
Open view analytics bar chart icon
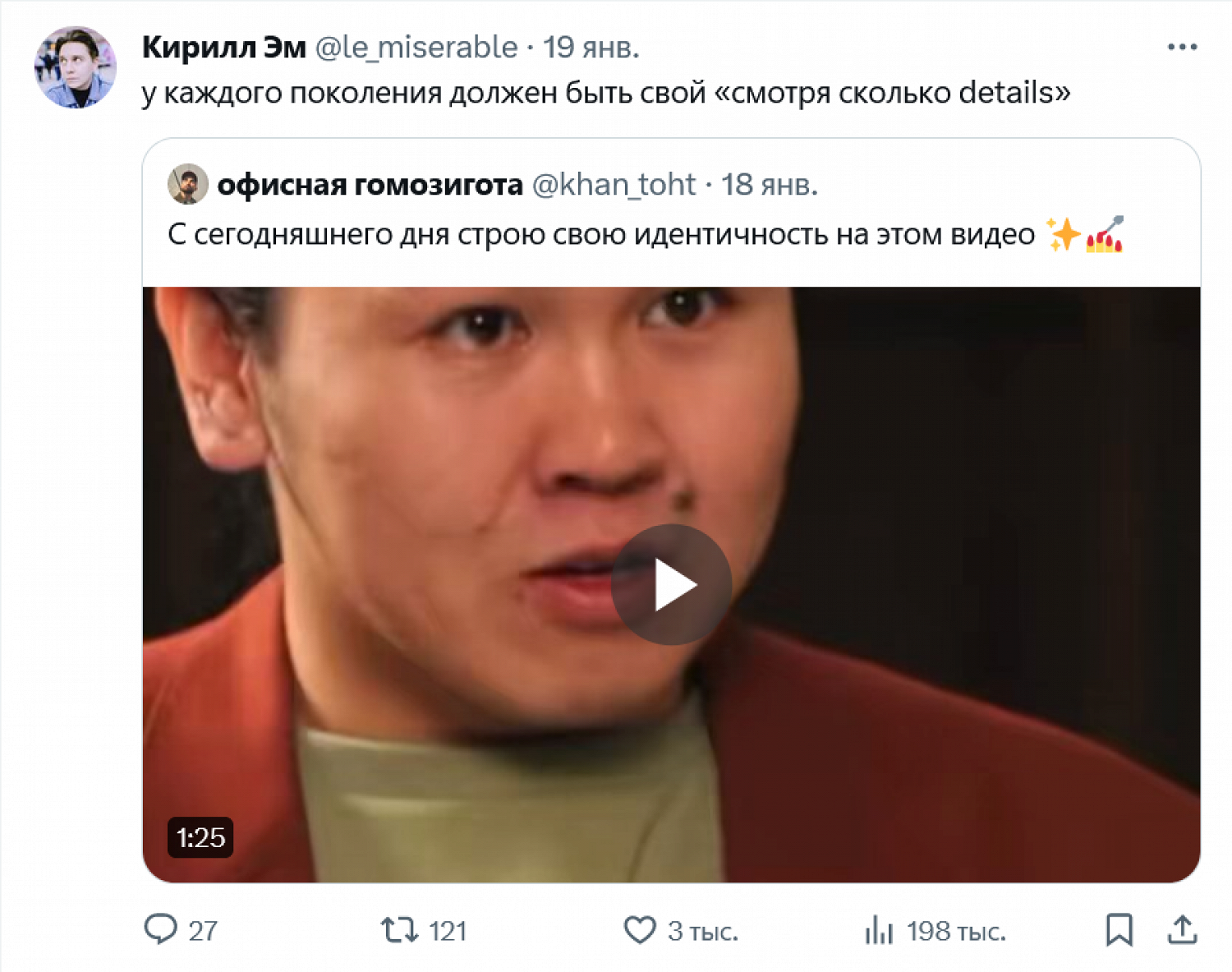coord(879,930)
